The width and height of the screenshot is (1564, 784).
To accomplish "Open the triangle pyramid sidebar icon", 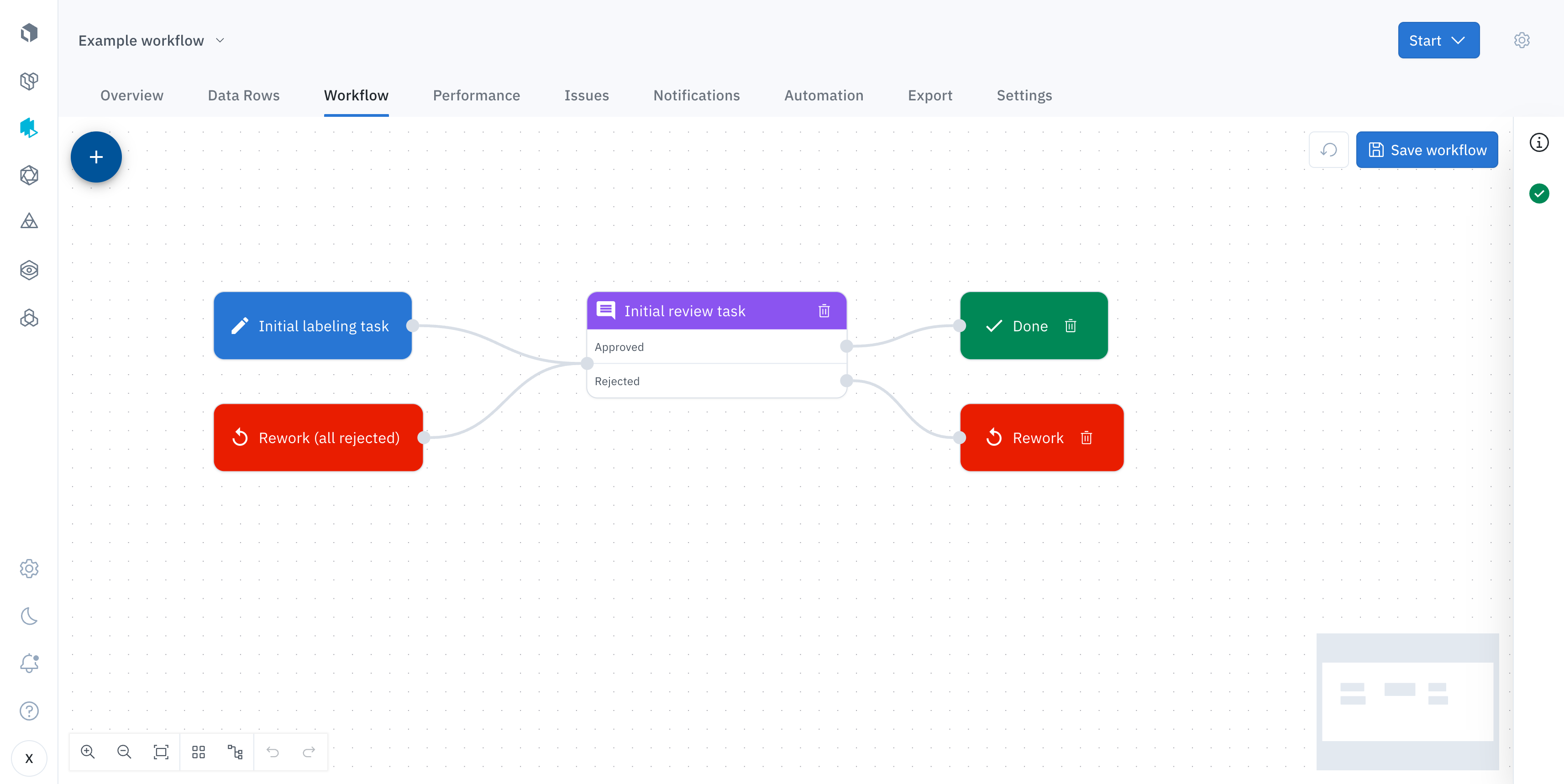I will pos(29,221).
